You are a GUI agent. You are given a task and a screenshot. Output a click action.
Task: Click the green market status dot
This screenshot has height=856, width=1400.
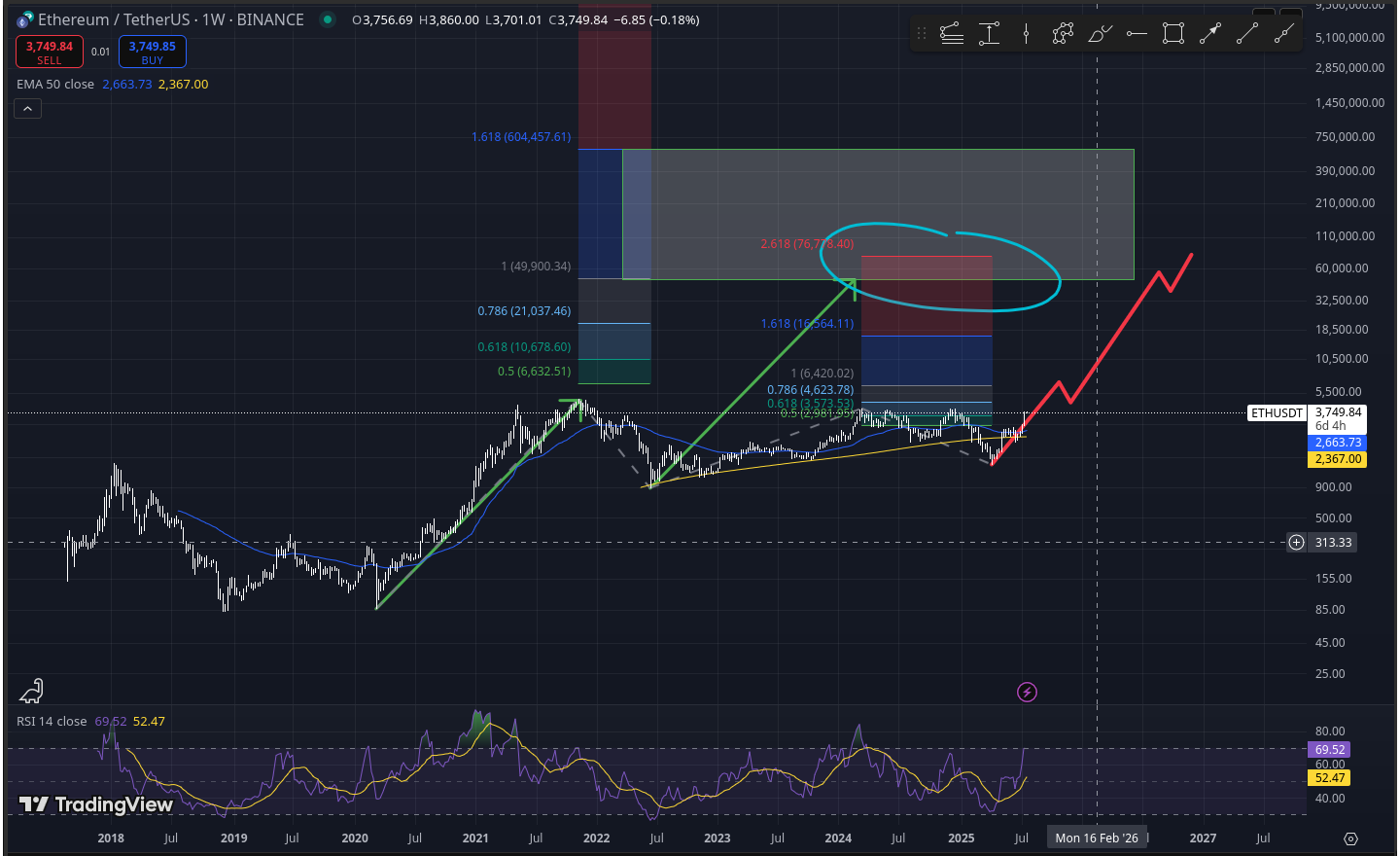[328, 19]
